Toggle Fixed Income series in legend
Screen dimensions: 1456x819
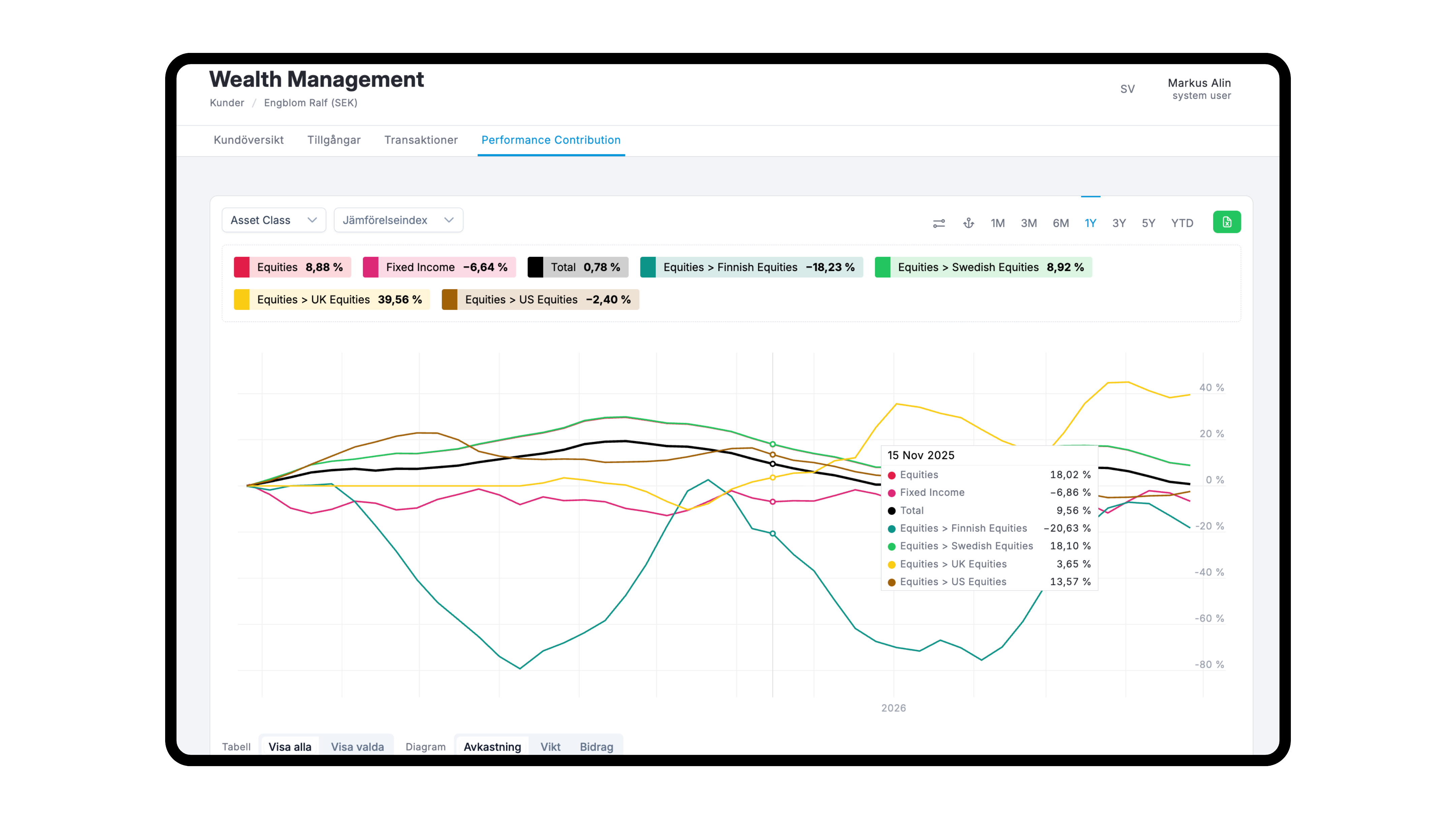(439, 267)
